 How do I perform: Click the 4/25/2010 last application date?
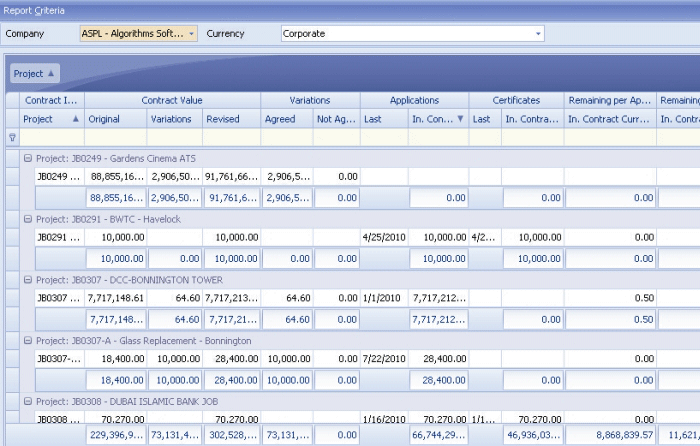[x=384, y=237]
